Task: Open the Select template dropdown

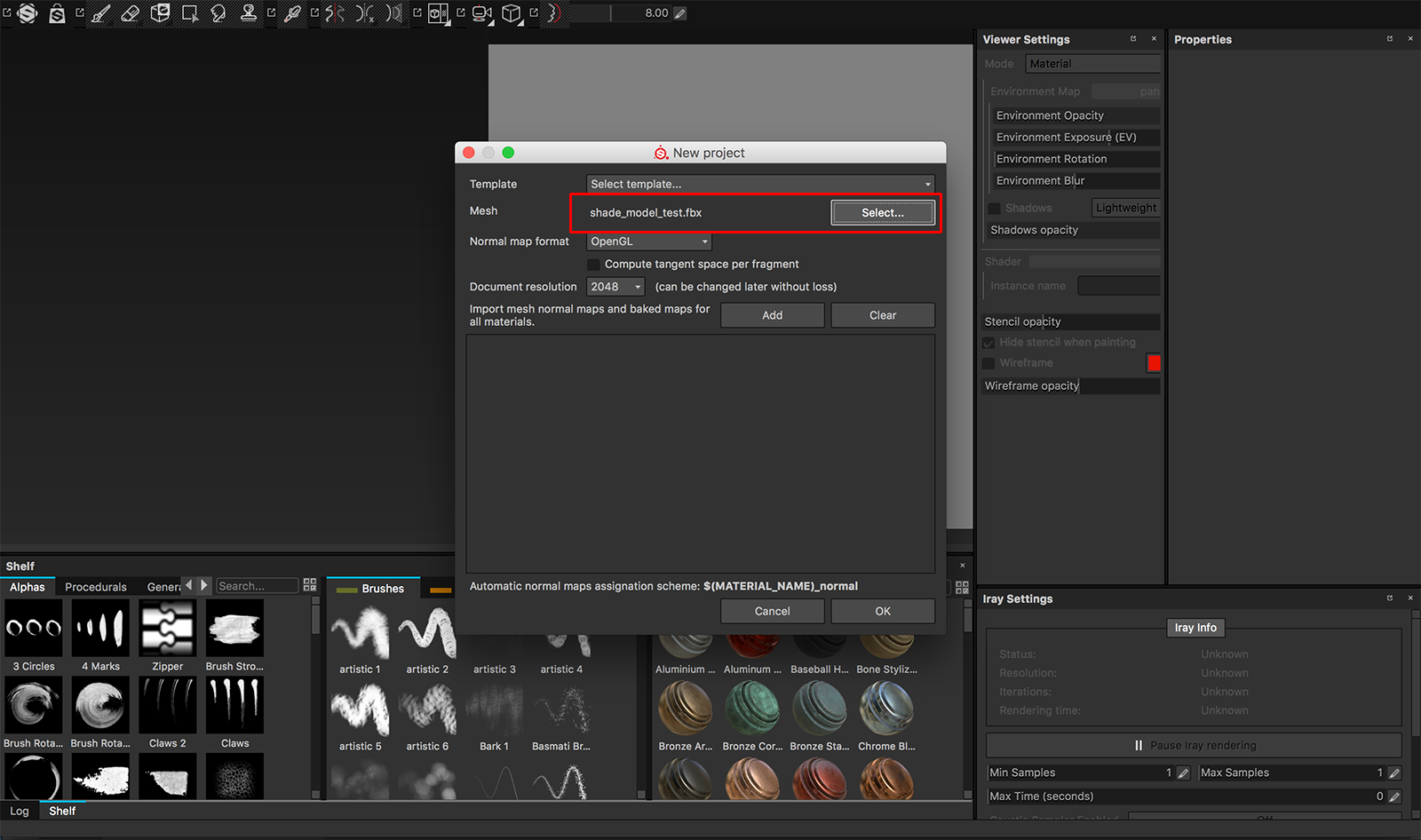Action: click(x=758, y=184)
